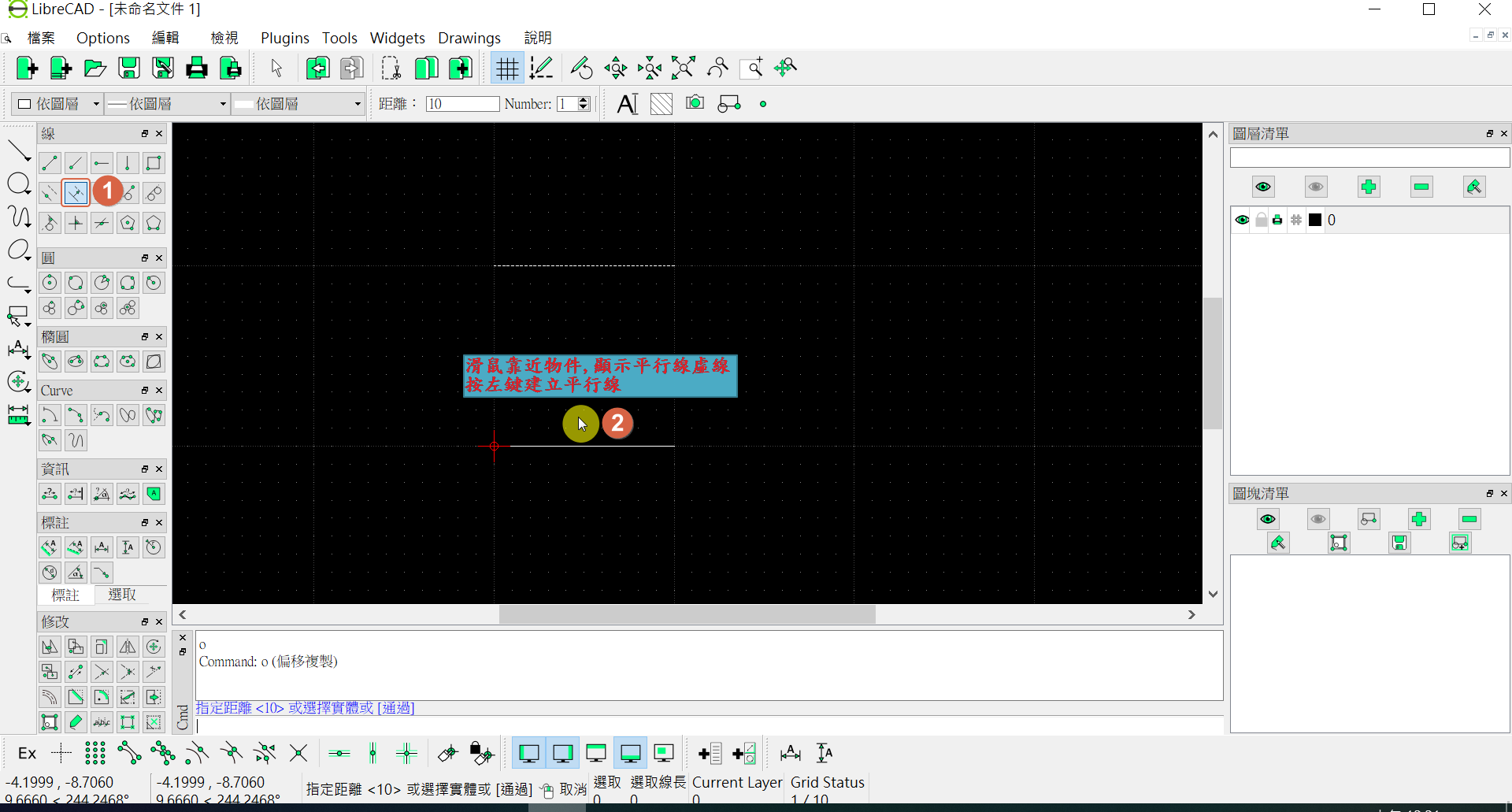Float the 圓 tool panel
This screenshot has height=812, width=1512.
[x=145, y=258]
